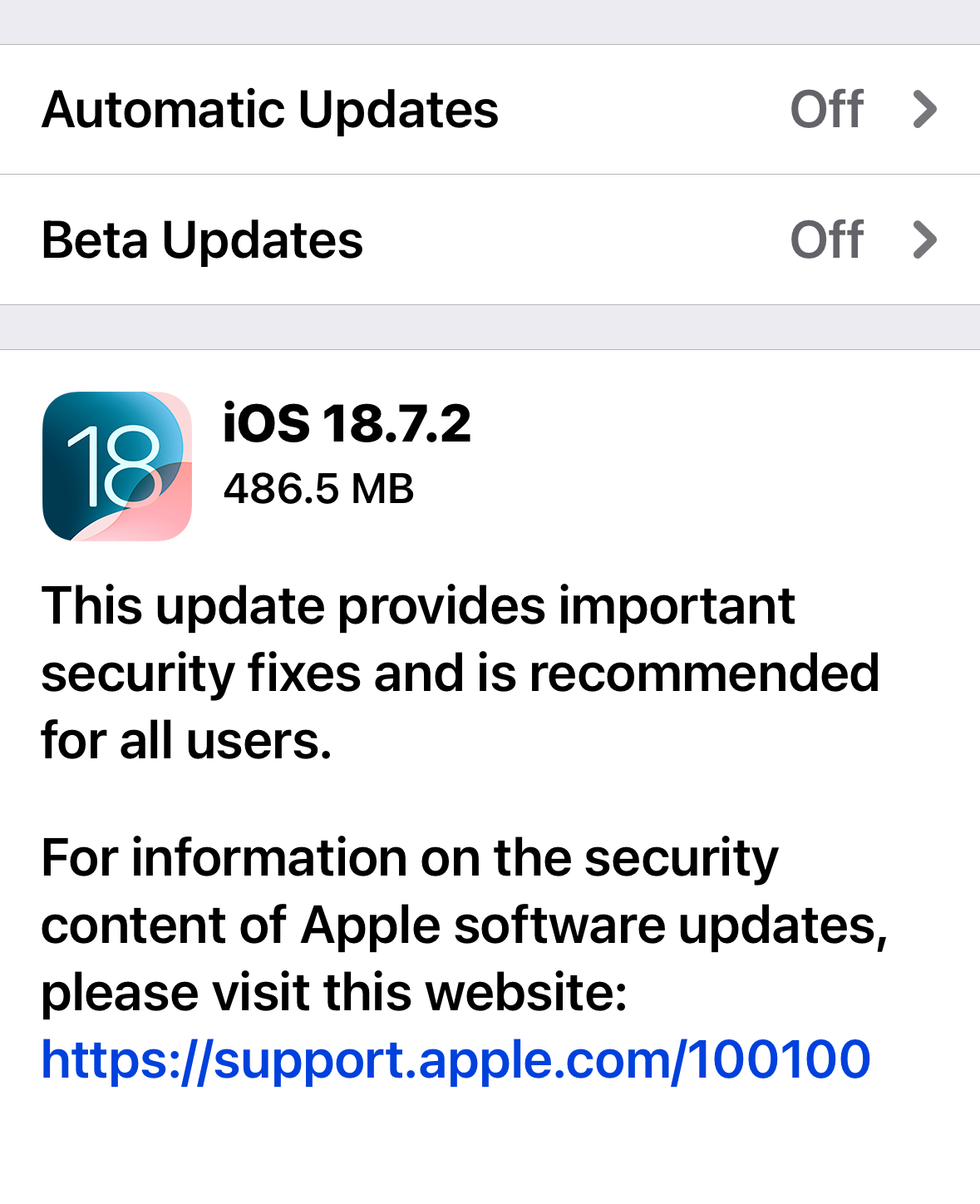Tap the "For information on the security" line
The height and width of the screenshot is (1204, 980).
(410, 858)
